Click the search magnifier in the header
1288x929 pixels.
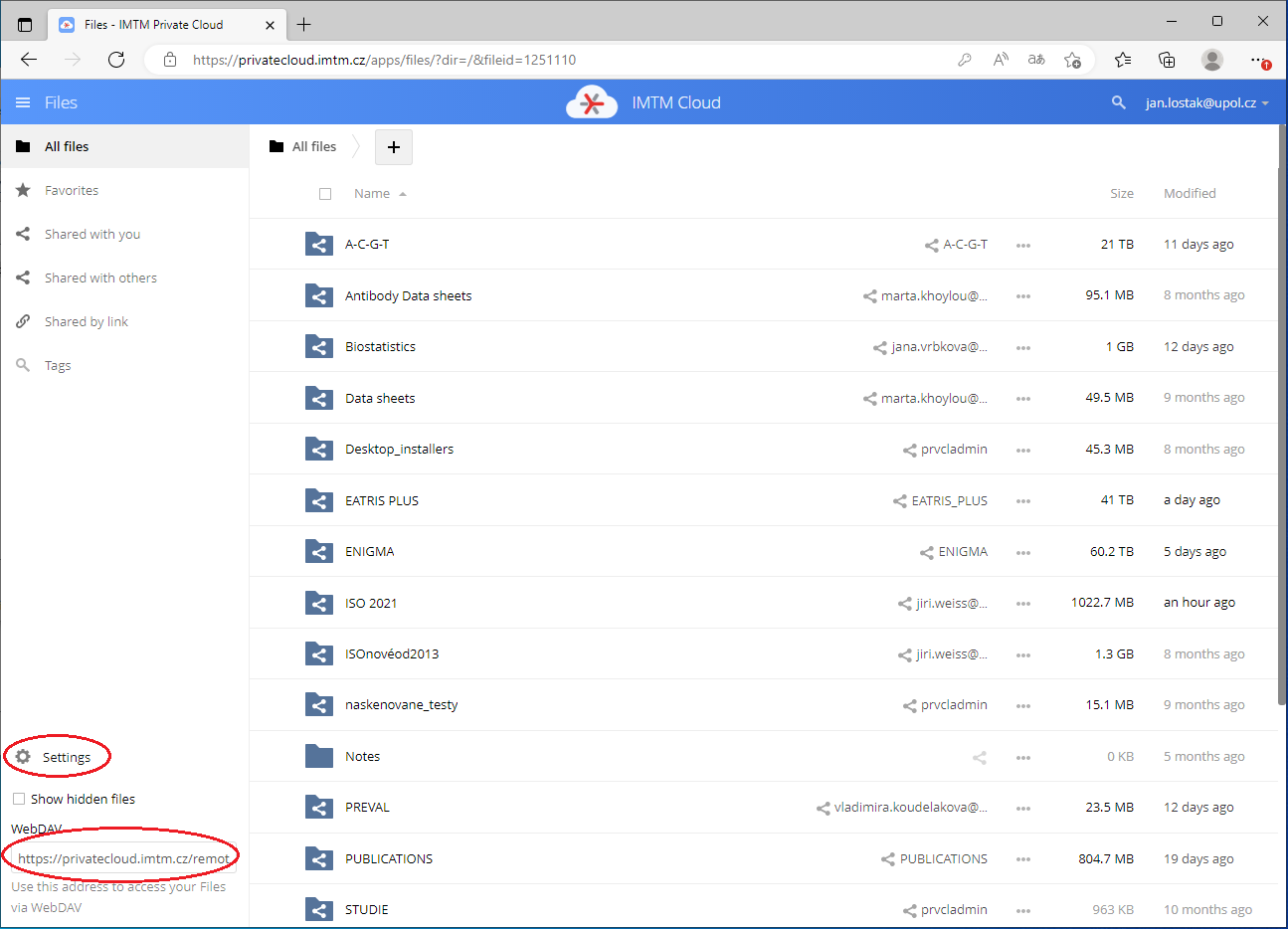pyautogui.click(x=1119, y=102)
